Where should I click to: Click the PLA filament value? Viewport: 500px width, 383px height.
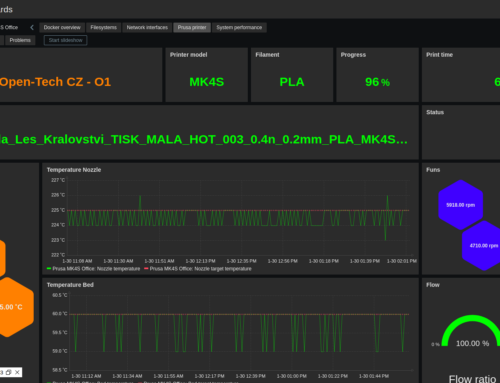pyautogui.click(x=292, y=82)
